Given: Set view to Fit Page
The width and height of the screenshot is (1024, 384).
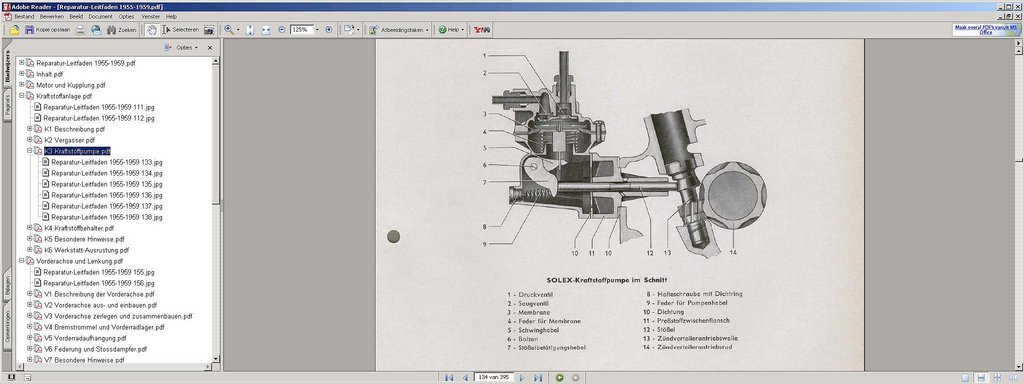Looking at the screenshot, I should 250,30.
